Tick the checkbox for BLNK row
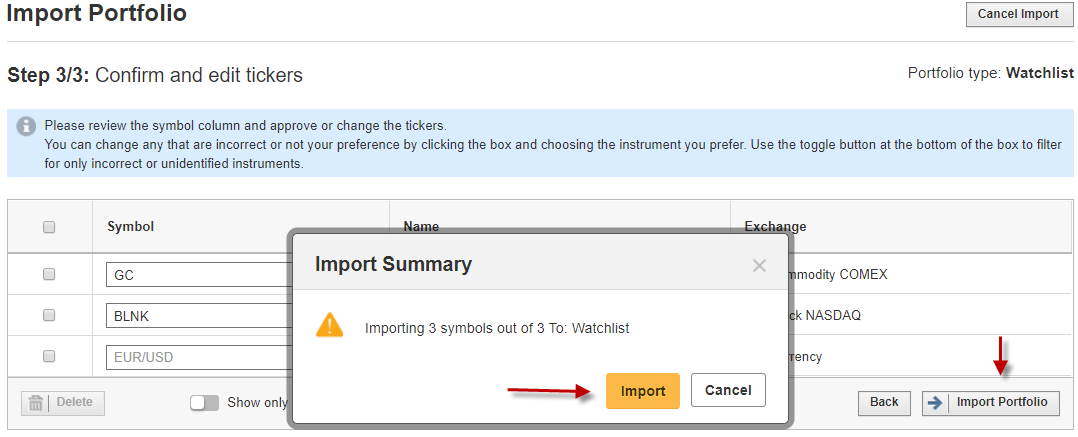Viewport: 1078px width, 437px height. [49, 315]
